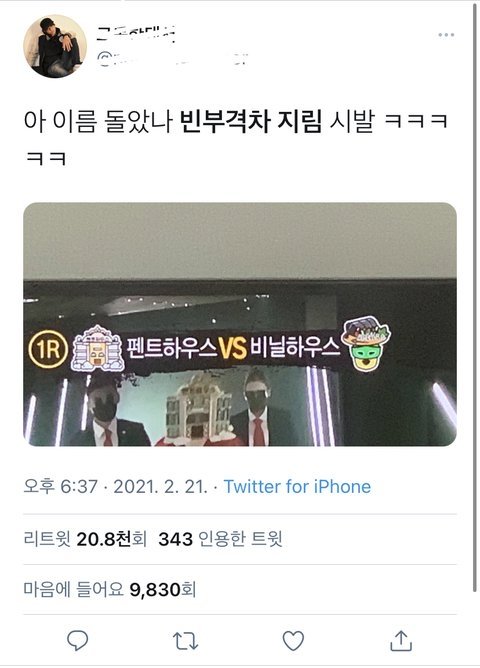Open the three-dot more options menu
This screenshot has height=668, width=480.
point(446,35)
